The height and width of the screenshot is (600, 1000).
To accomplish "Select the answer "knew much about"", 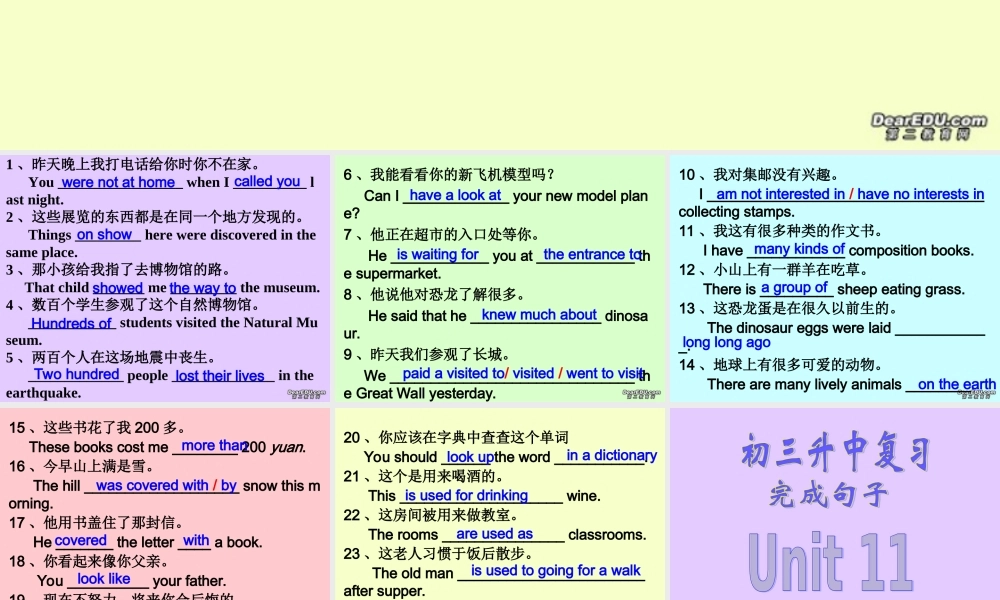I will pyautogui.click(x=539, y=314).
